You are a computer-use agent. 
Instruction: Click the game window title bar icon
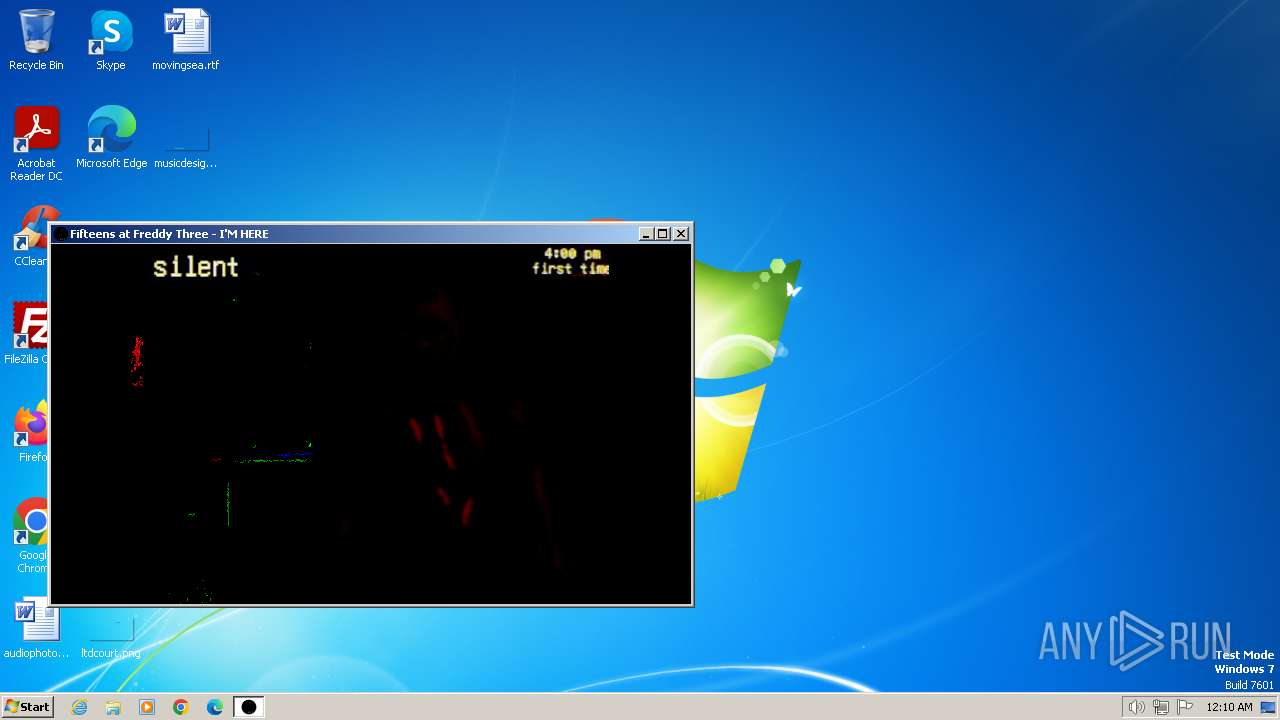61,234
